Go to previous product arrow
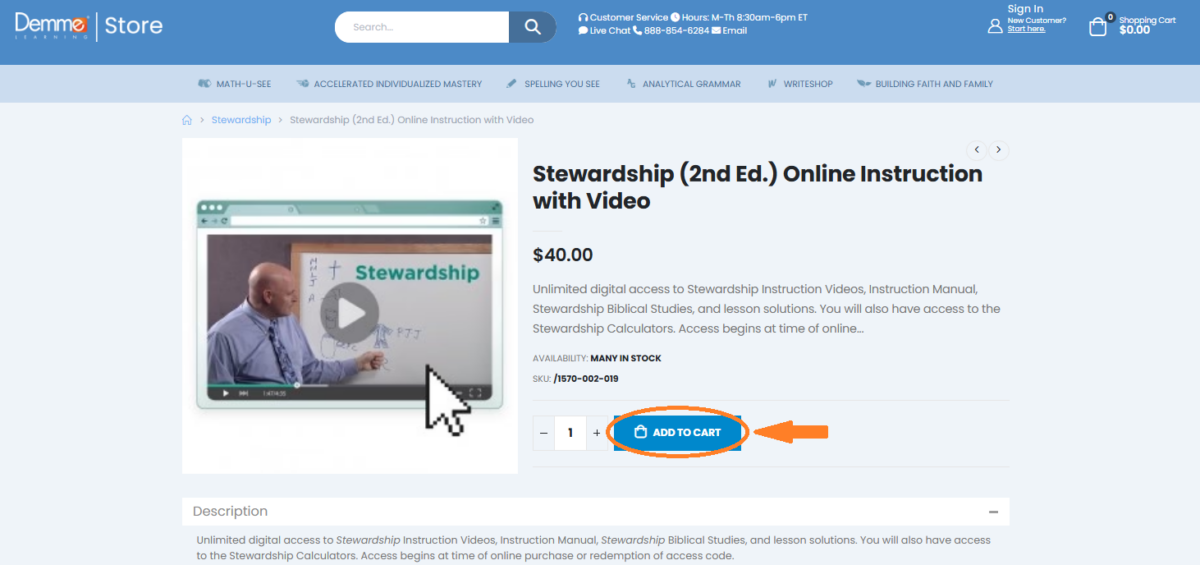 pyautogui.click(x=977, y=150)
